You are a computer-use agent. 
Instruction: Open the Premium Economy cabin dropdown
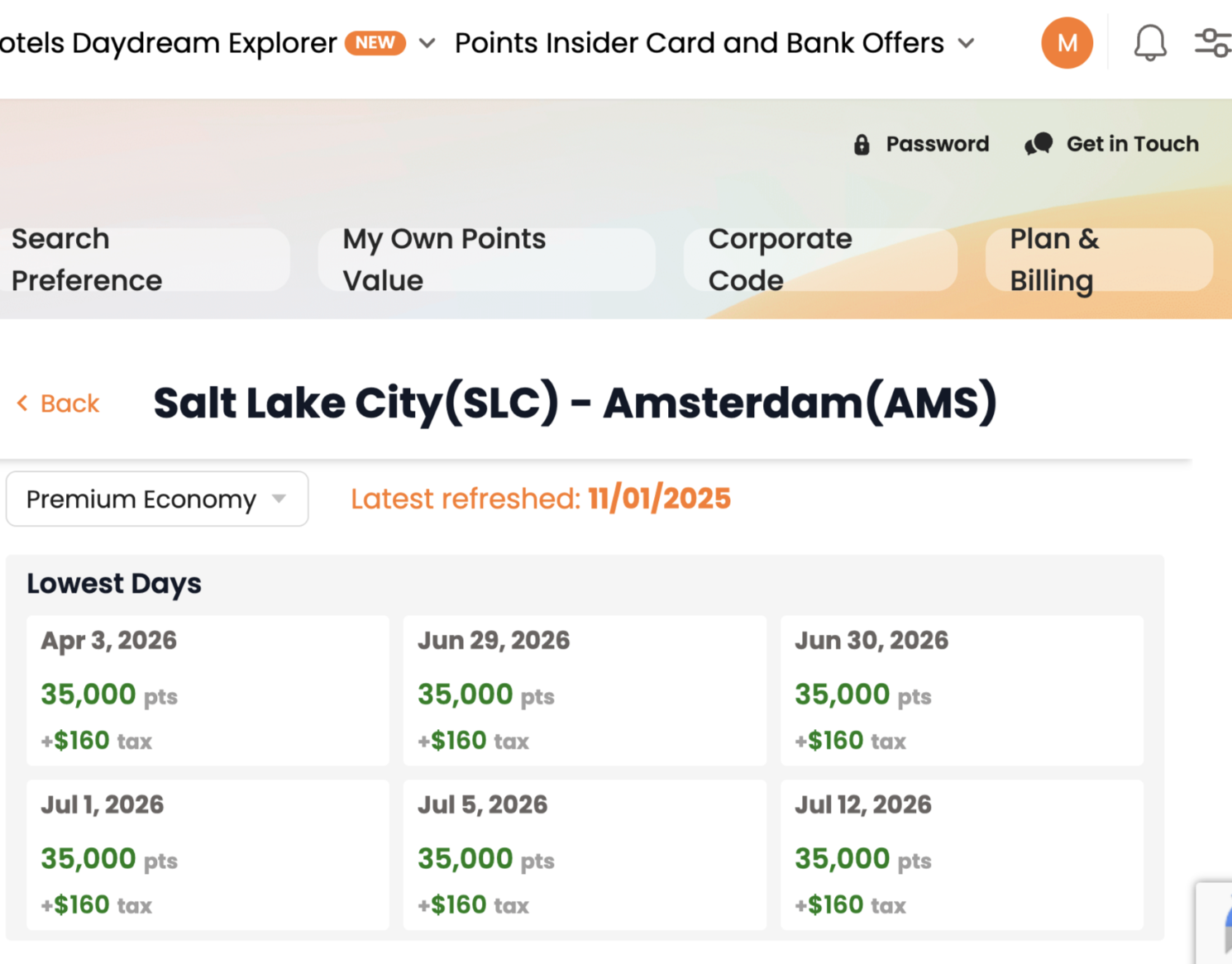tap(157, 499)
